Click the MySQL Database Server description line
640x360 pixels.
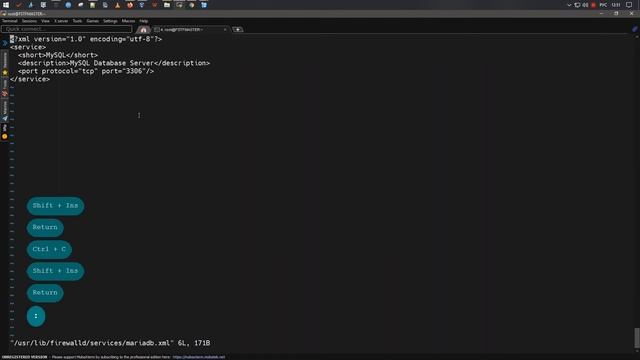click(x=114, y=63)
